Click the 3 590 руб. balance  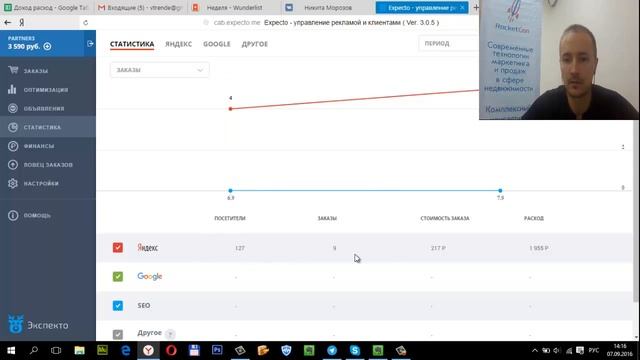click(x=24, y=47)
